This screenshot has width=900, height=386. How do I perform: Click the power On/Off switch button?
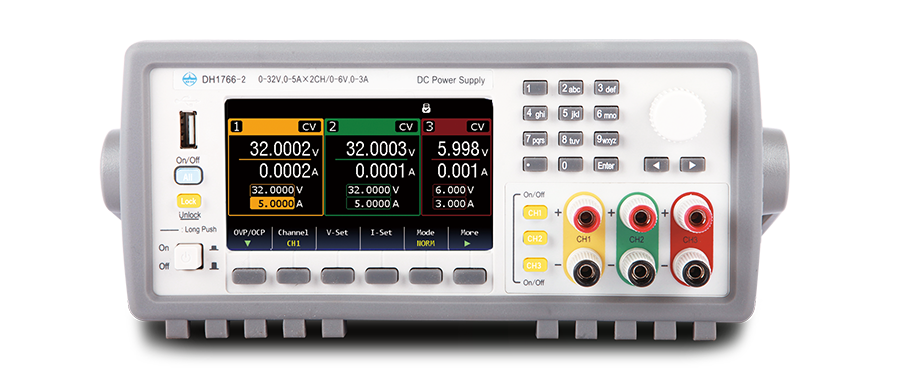click(x=188, y=257)
